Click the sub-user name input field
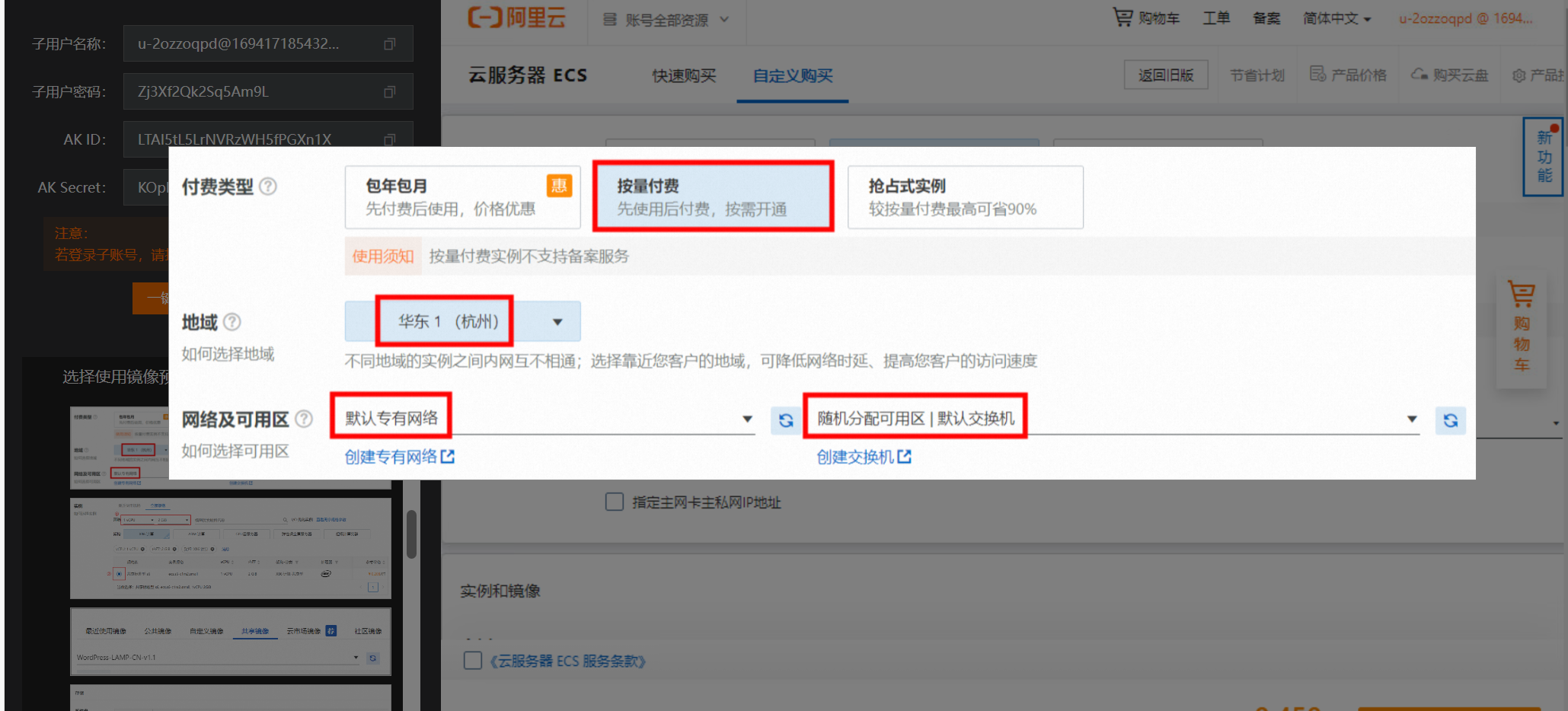 268,44
